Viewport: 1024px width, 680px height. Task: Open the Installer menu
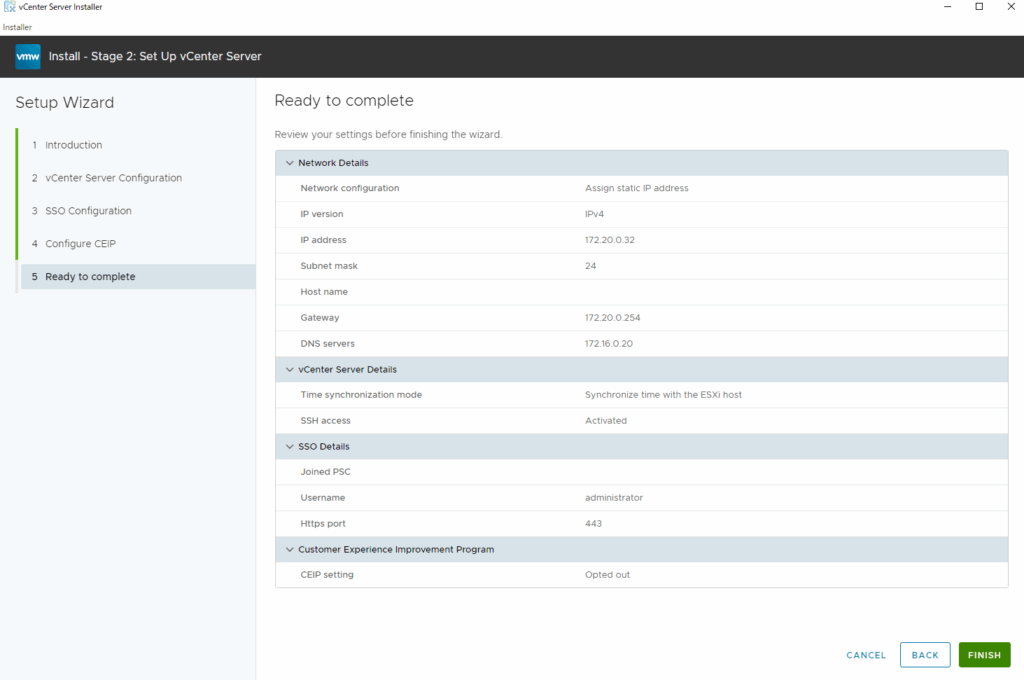pos(17,27)
